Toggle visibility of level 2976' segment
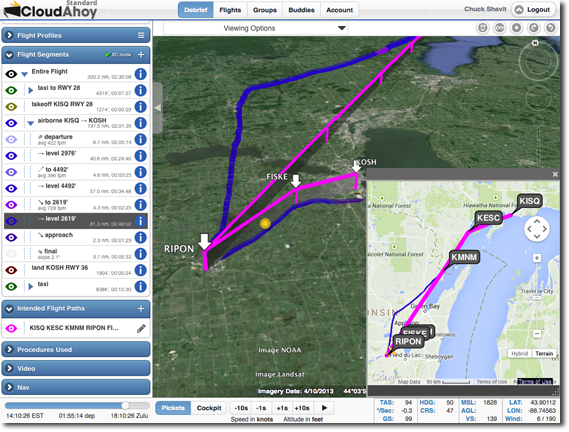The width and height of the screenshot is (569, 432). 11,155
